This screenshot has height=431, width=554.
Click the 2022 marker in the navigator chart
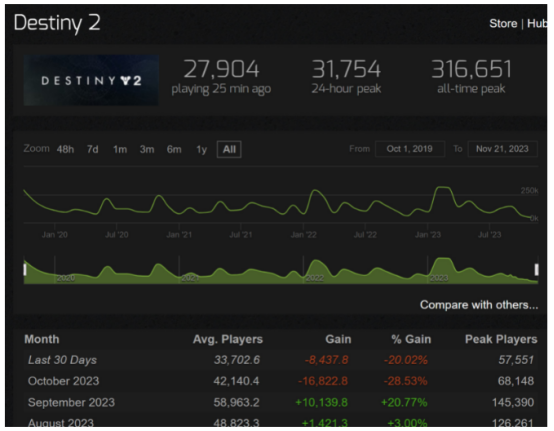pyautogui.click(x=314, y=278)
